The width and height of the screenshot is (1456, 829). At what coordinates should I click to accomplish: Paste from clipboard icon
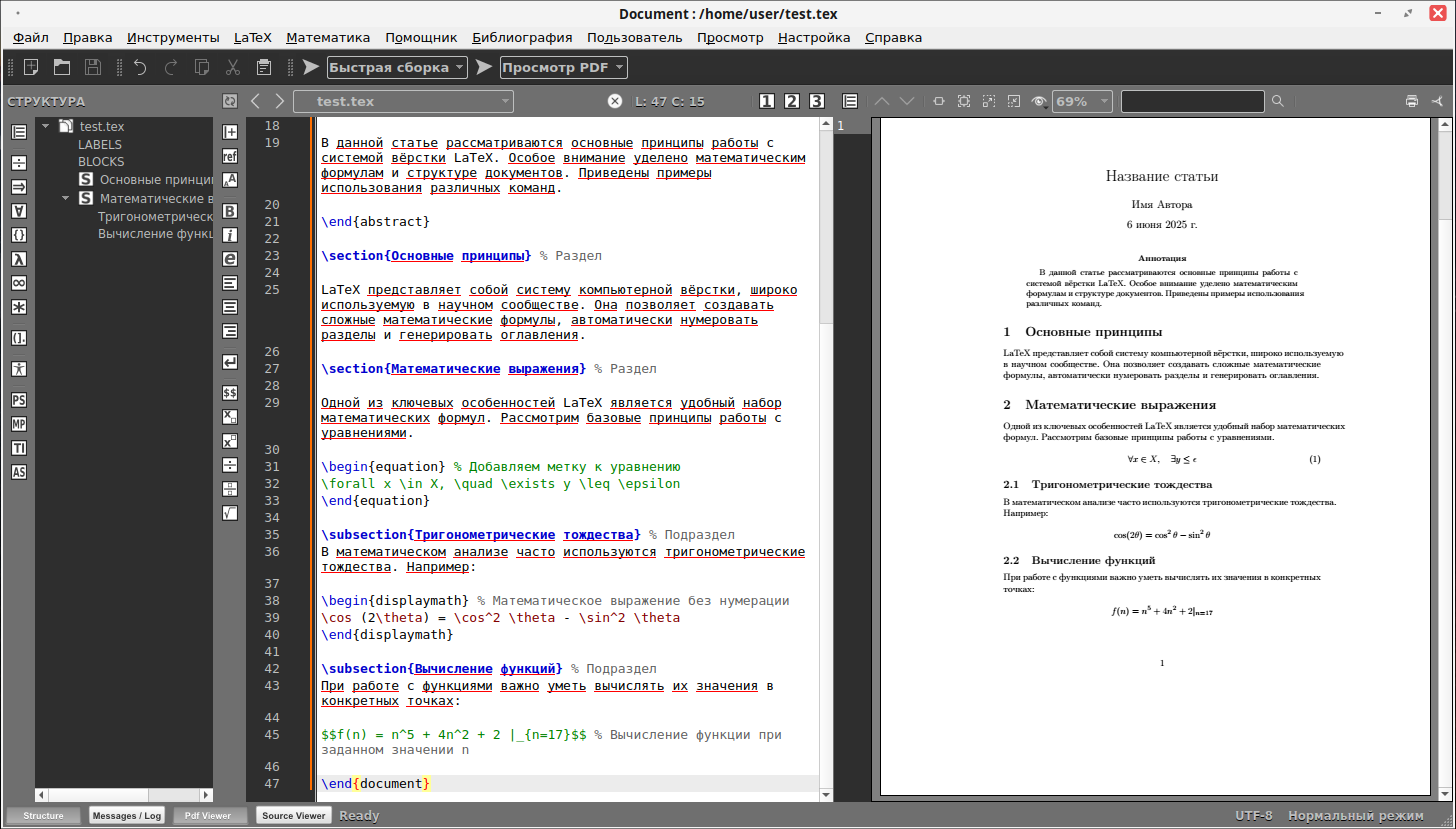(x=264, y=67)
